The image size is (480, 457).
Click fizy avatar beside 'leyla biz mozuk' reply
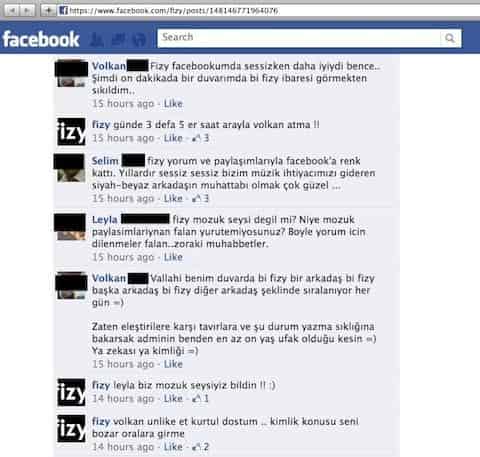[71, 392]
